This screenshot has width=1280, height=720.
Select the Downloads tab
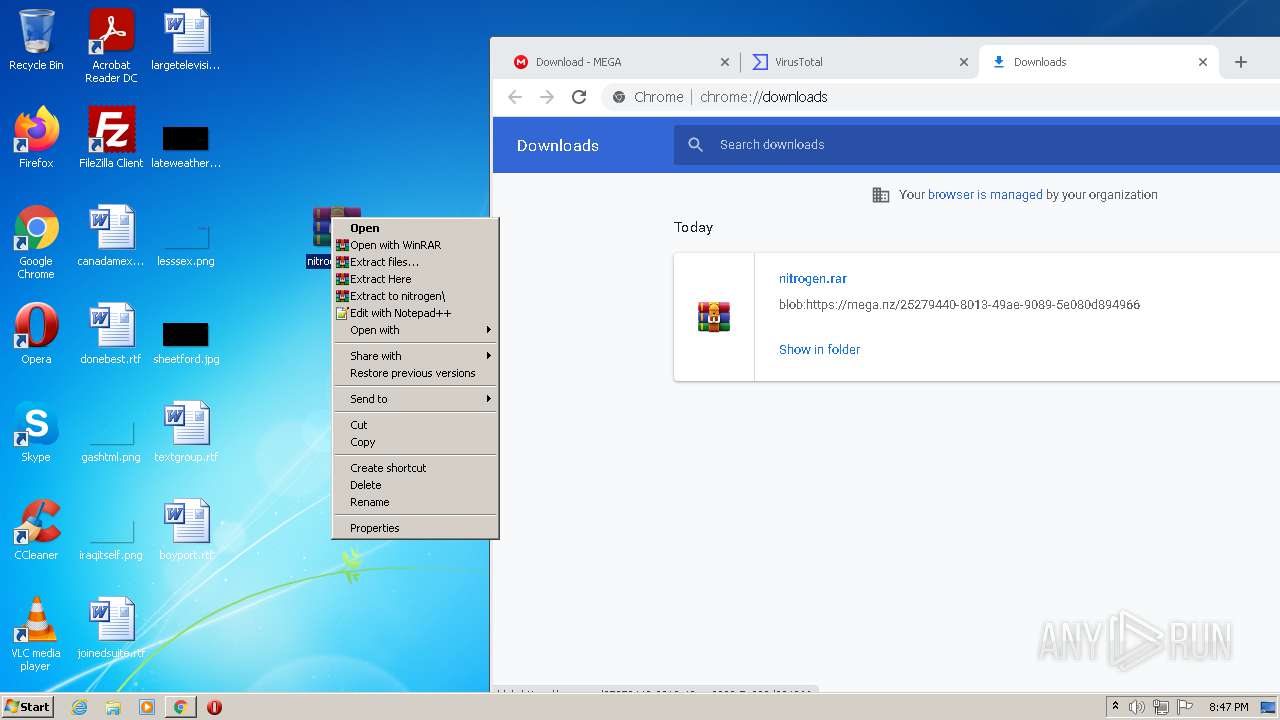[1100, 62]
